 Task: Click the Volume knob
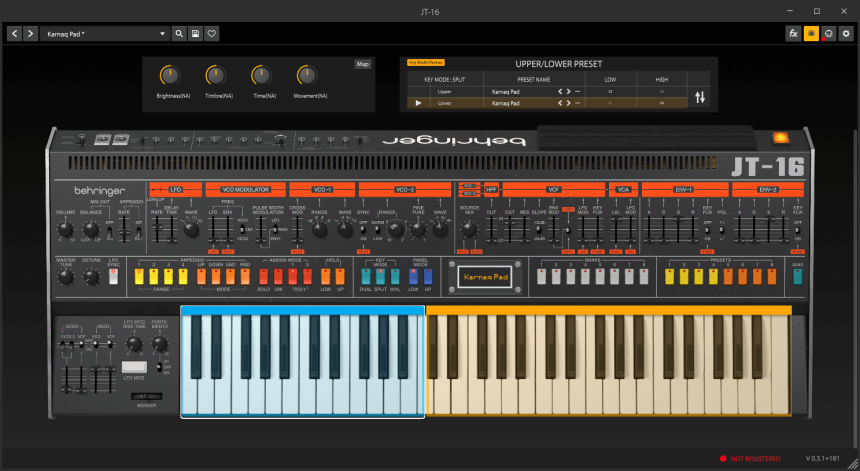pos(66,229)
